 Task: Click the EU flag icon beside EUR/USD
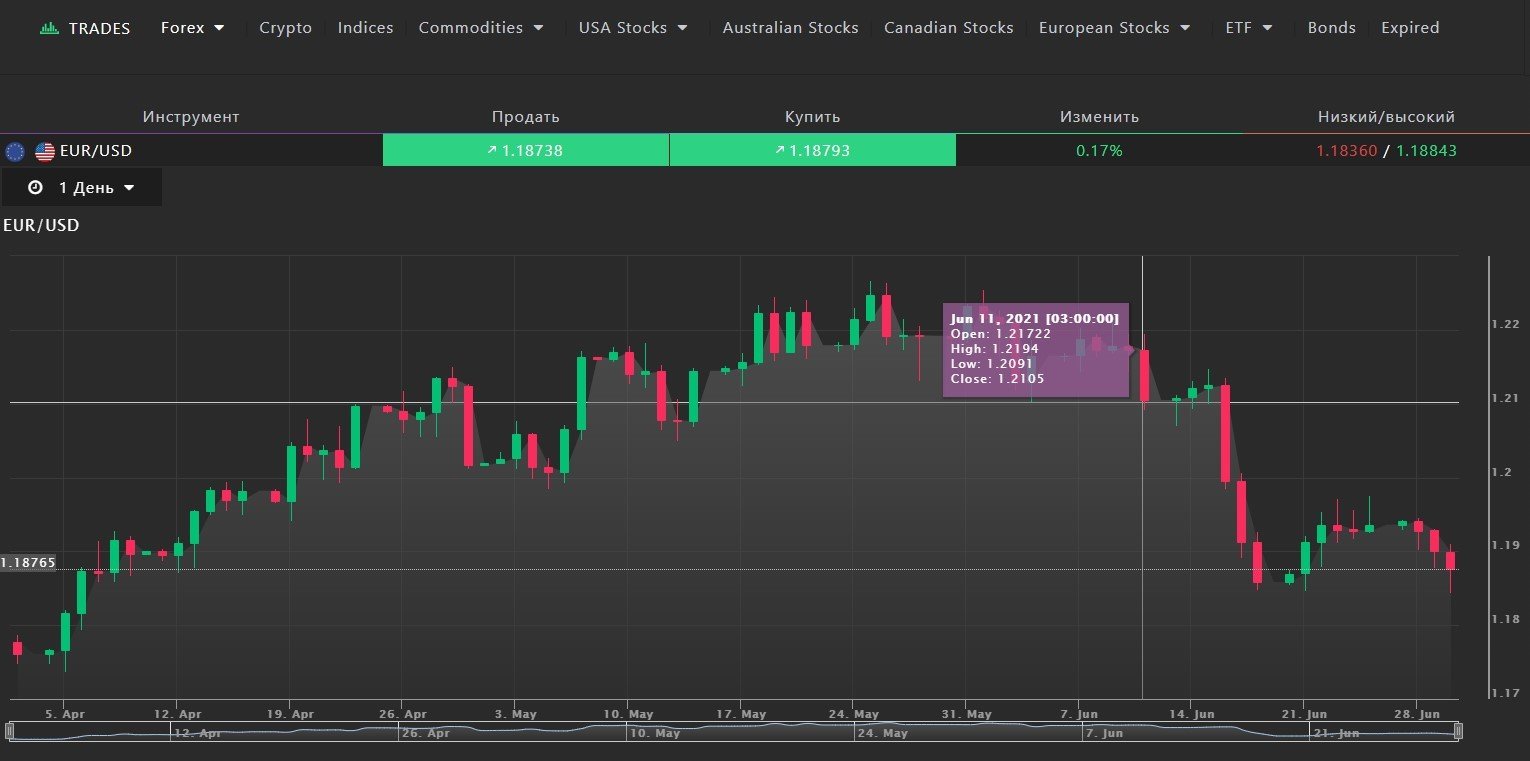(15, 152)
